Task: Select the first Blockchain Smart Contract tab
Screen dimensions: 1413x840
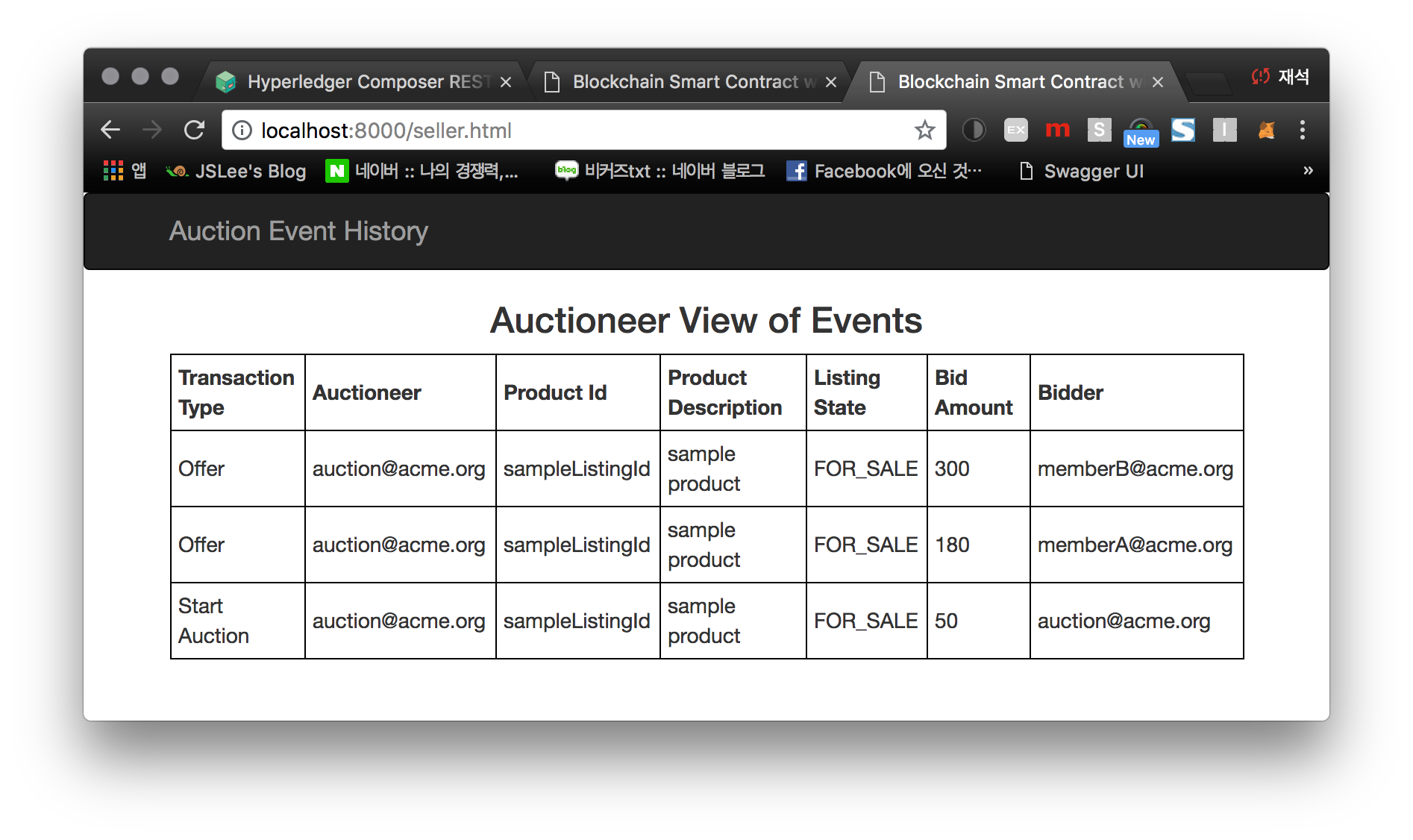Action: (x=683, y=81)
